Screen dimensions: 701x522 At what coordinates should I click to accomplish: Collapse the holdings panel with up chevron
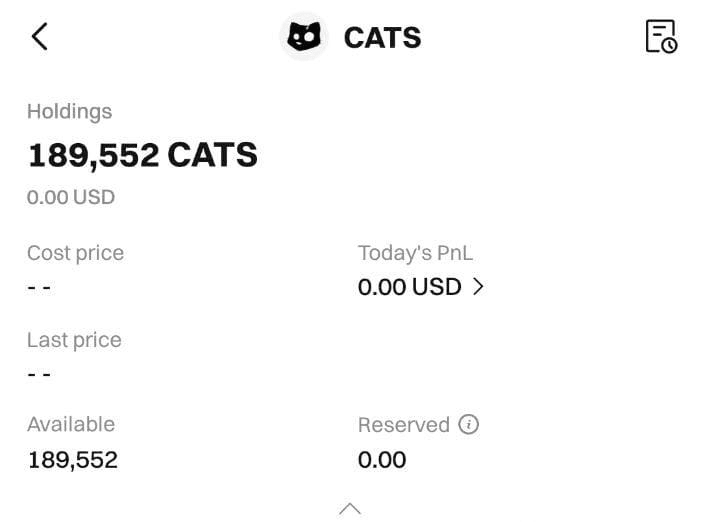point(350,508)
